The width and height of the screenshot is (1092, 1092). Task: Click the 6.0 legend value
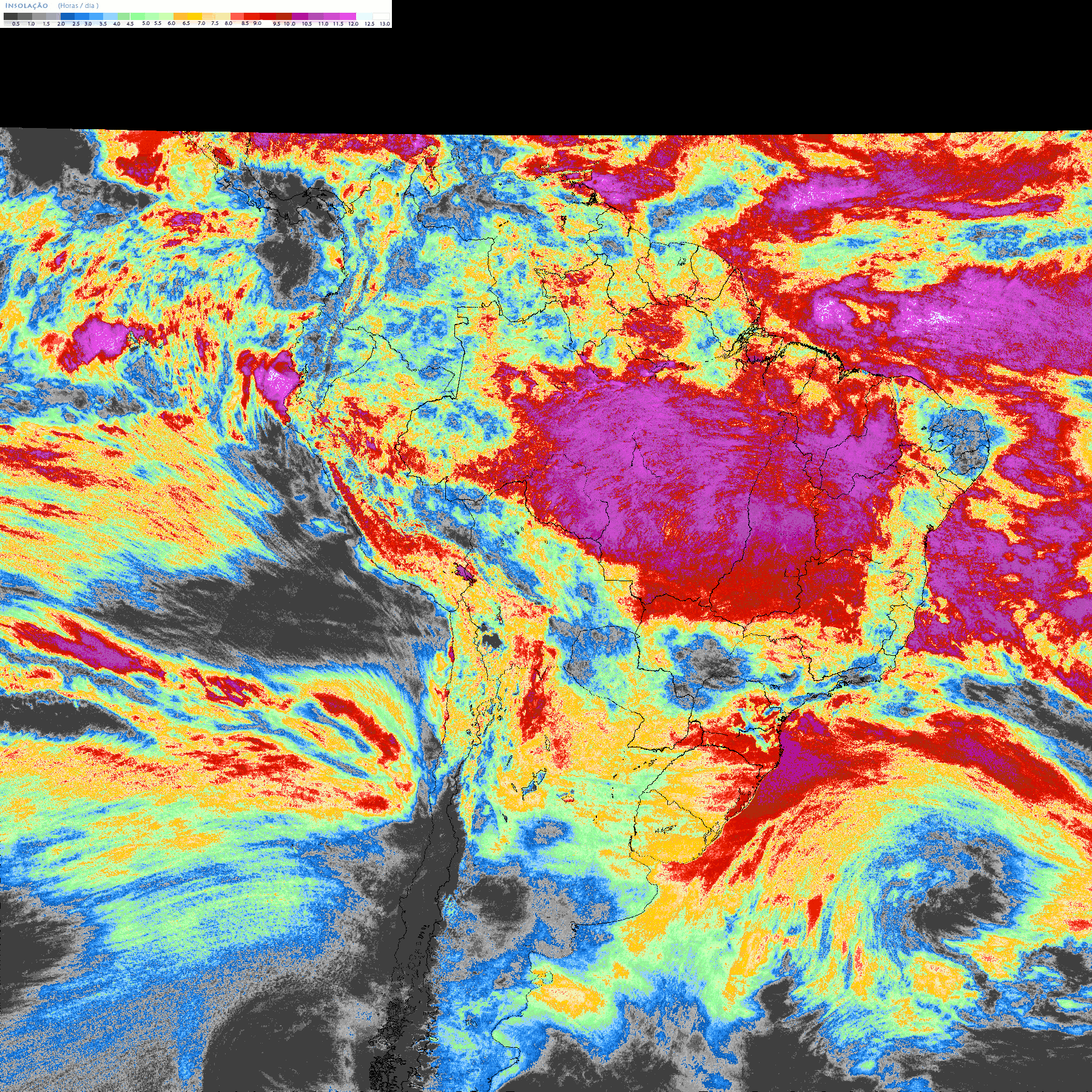[x=171, y=23]
